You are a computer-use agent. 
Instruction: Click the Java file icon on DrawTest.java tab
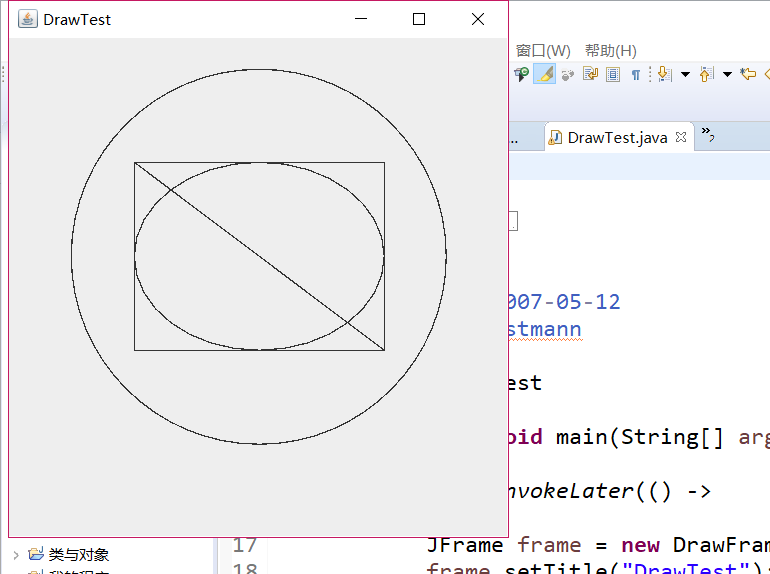point(555,137)
